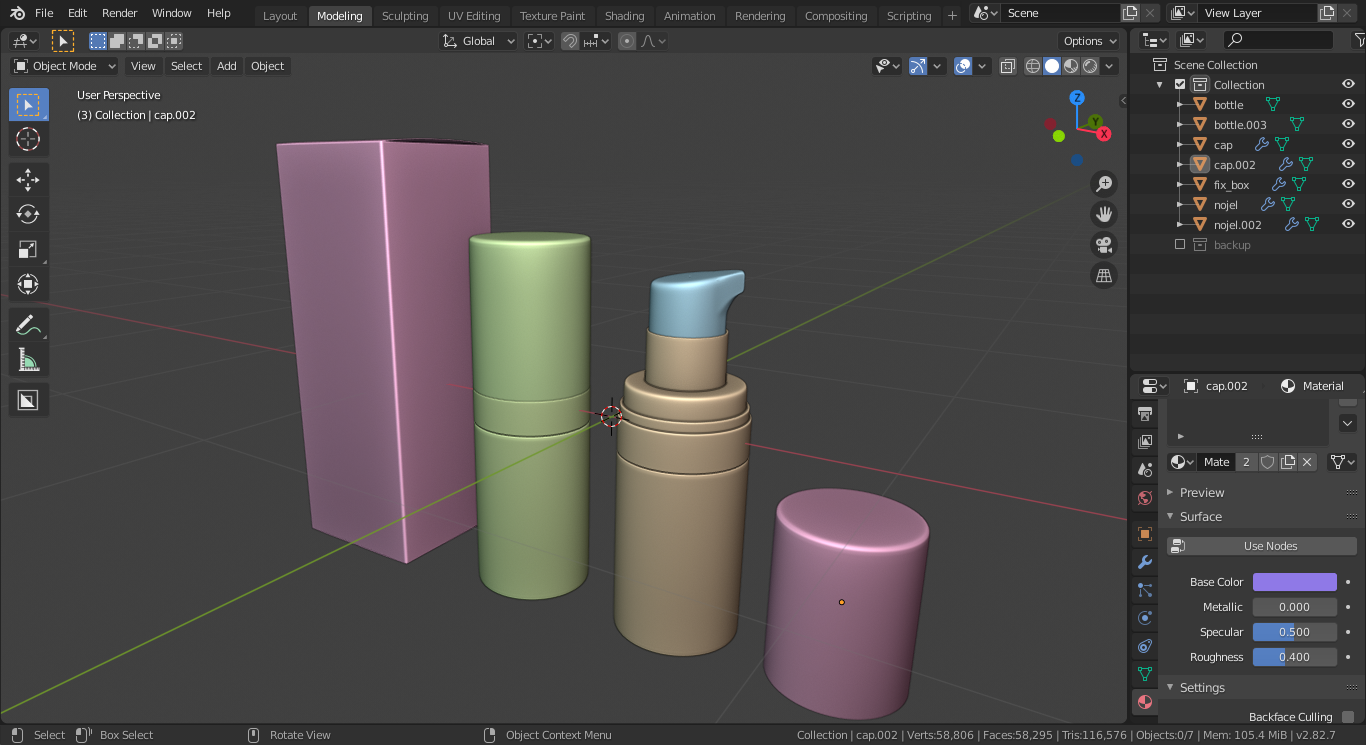1366x745 pixels.
Task: Open the Global orientation dropdown
Action: 480,41
